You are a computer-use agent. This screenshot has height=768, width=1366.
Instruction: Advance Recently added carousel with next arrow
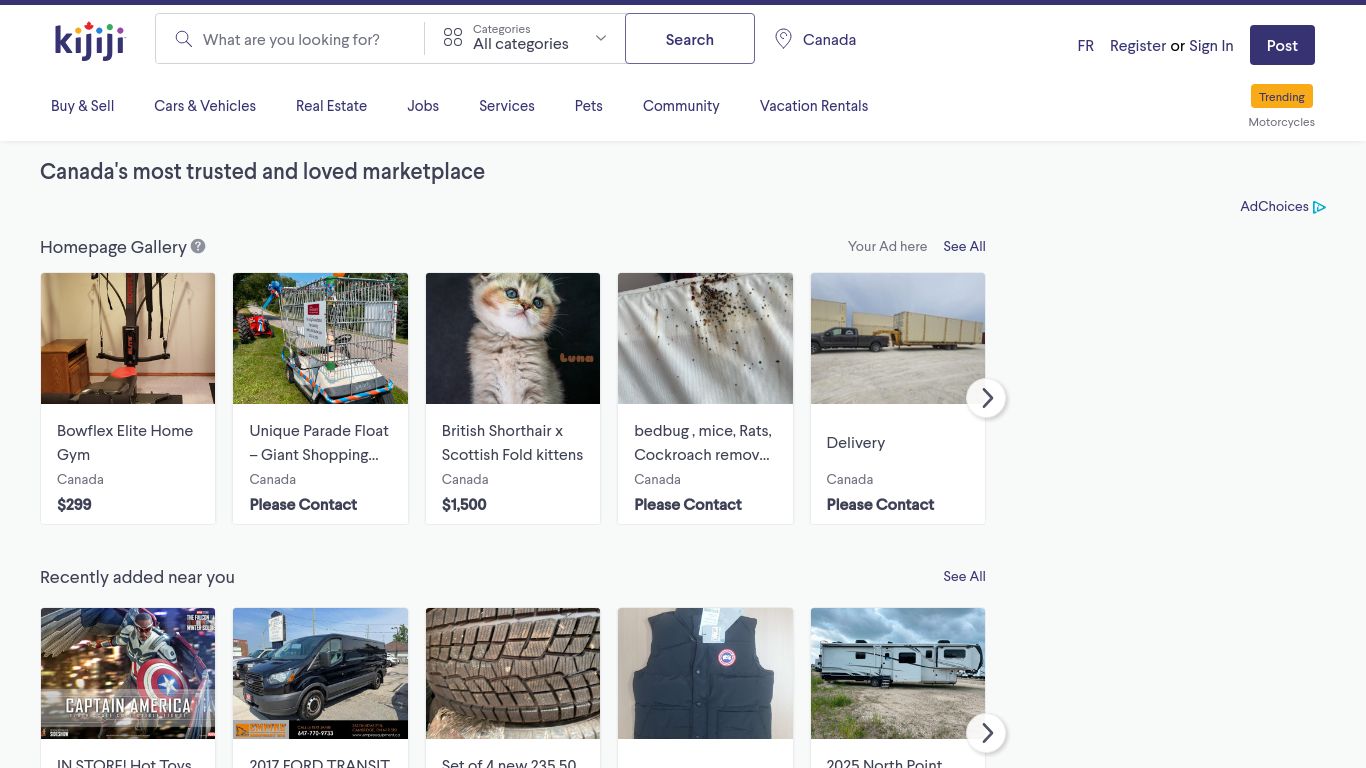click(986, 733)
